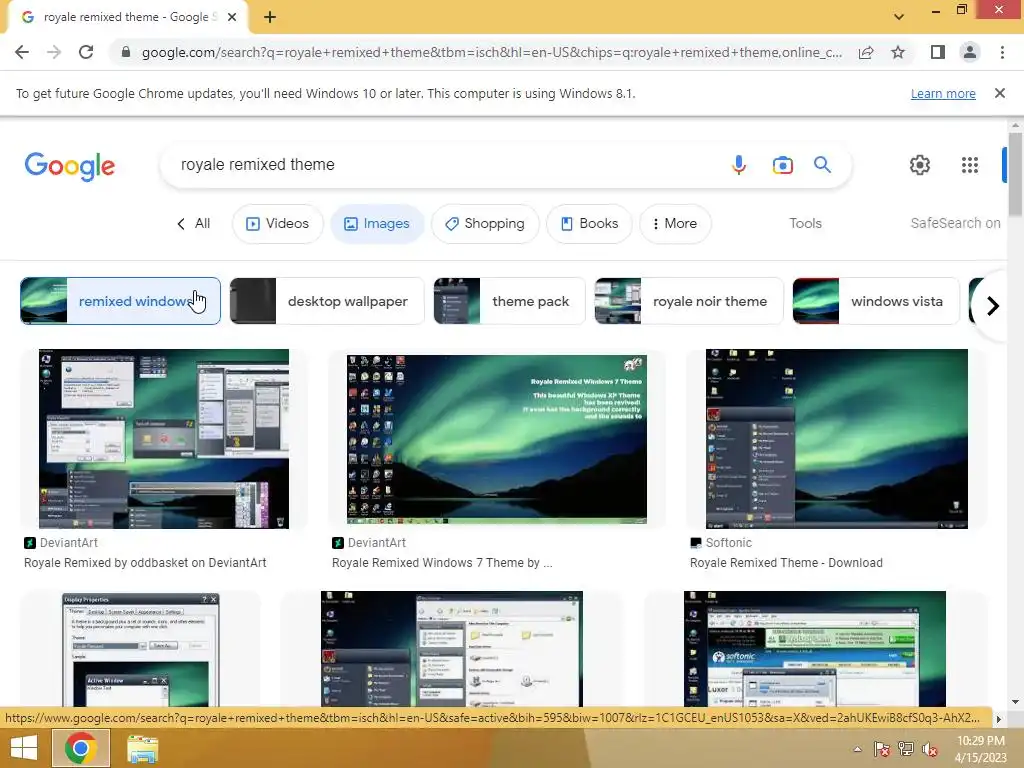The image size is (1024, 768).
Task: Click the Chrome taskbar icon
Action: tap(80, 748)
